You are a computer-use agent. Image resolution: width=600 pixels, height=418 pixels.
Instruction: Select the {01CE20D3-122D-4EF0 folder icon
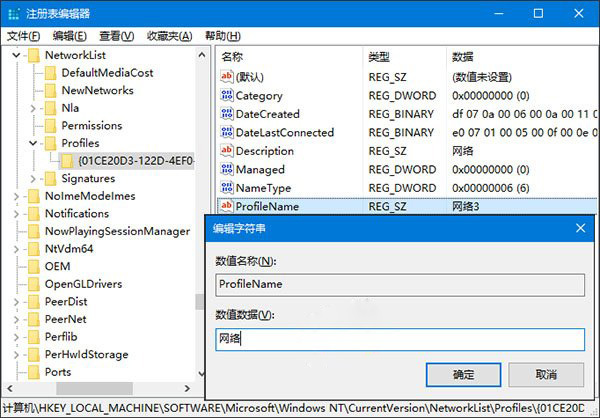(67, 161)
